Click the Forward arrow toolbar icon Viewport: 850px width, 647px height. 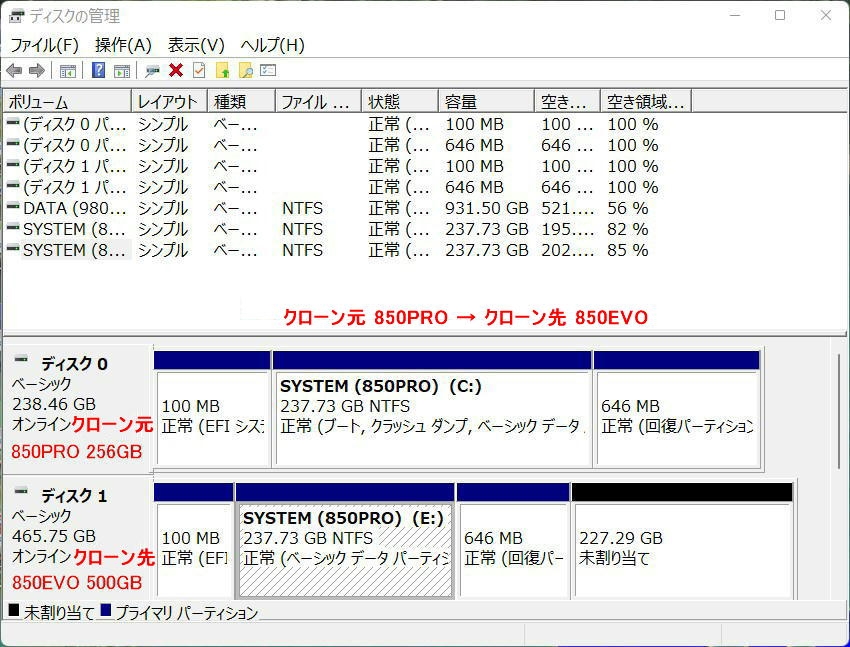tap(37, 70)
